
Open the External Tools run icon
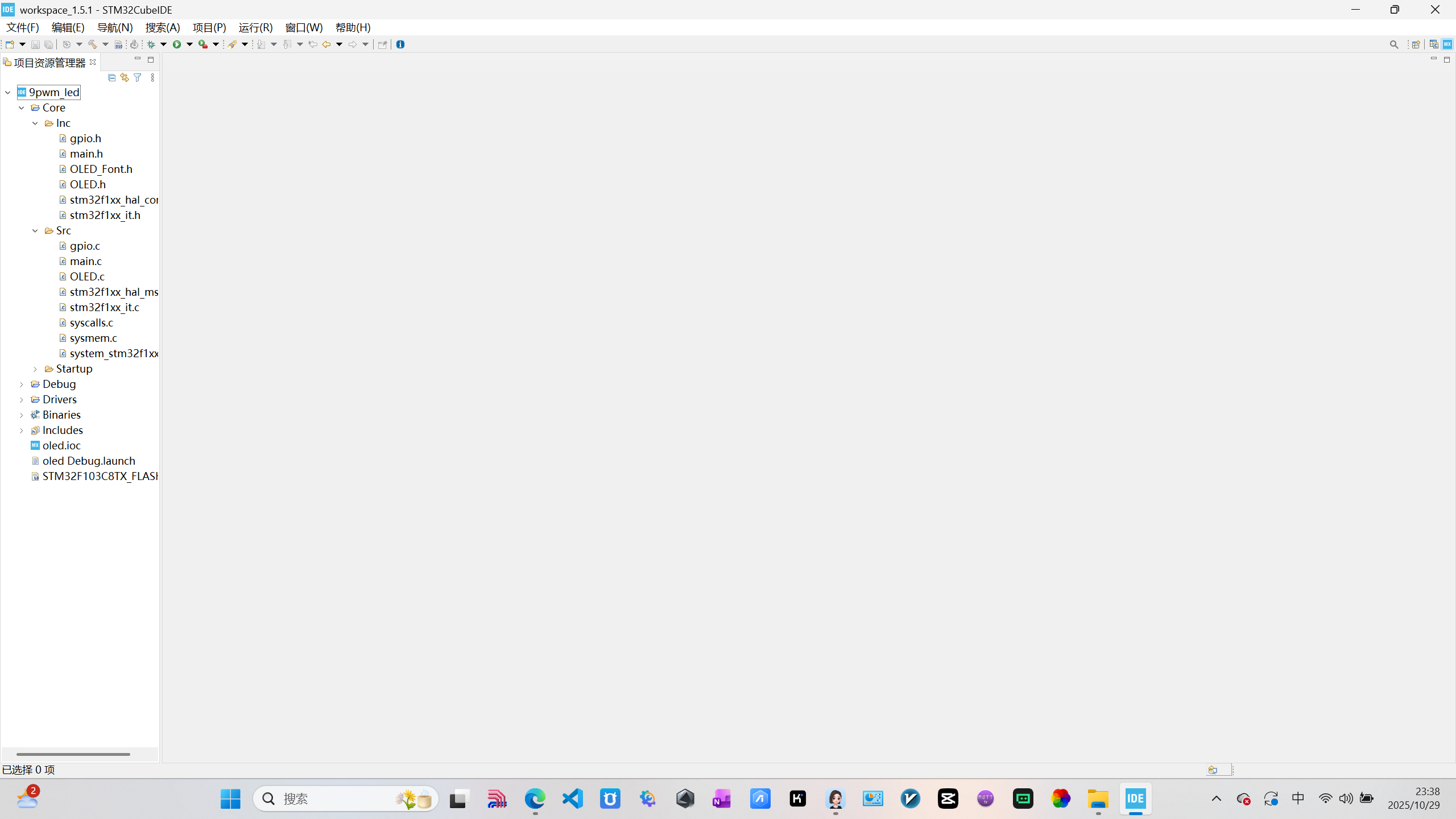click(203, 44)
